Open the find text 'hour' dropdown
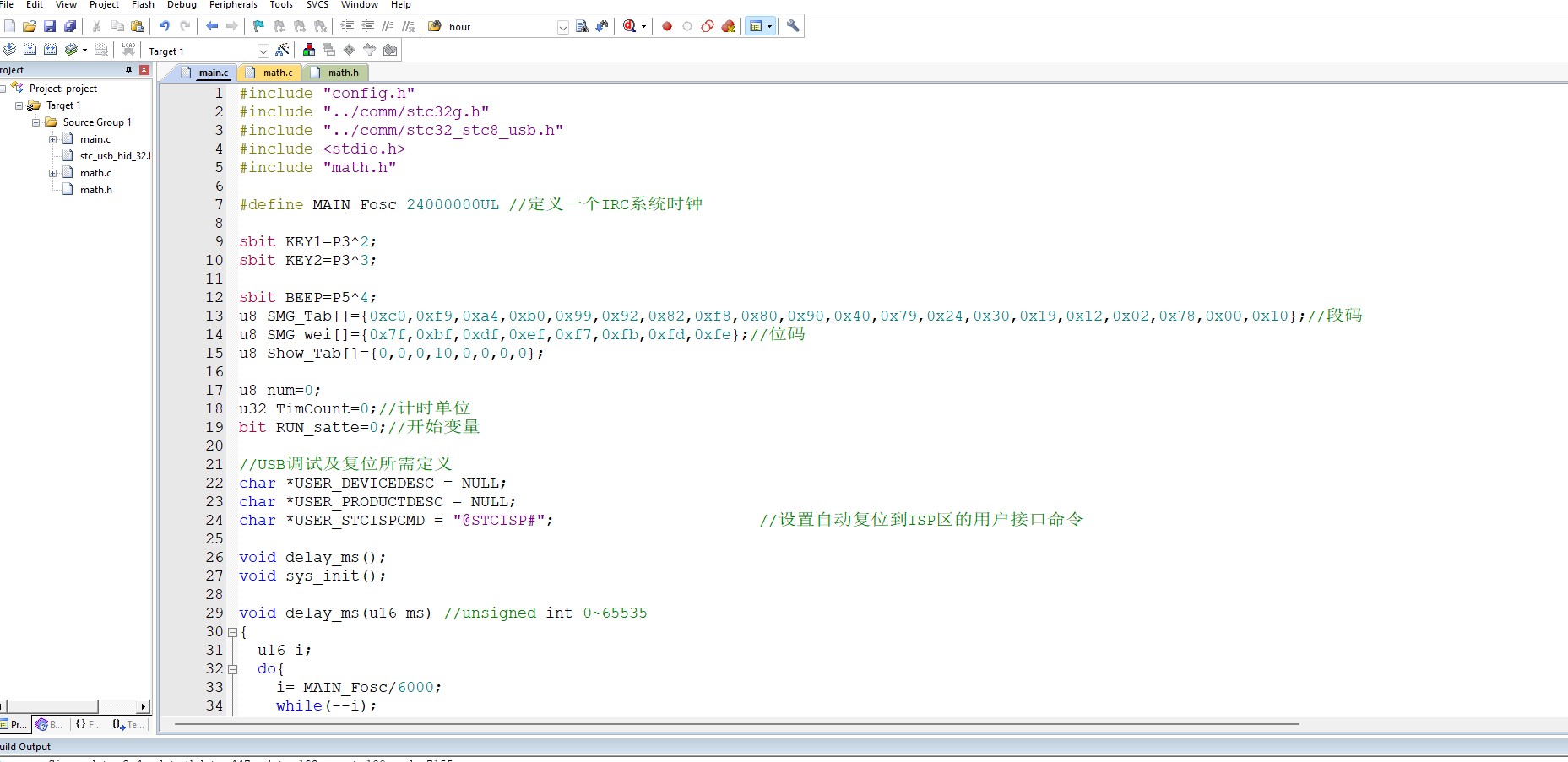 pyautogui.click(x=563, y=27)
